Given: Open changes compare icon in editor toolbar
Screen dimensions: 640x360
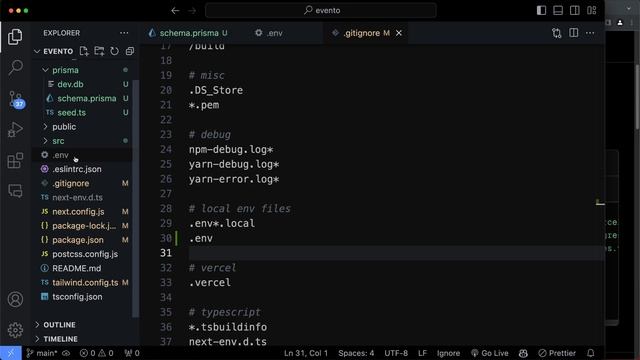Looking at the screenshot, I should 557,33.
